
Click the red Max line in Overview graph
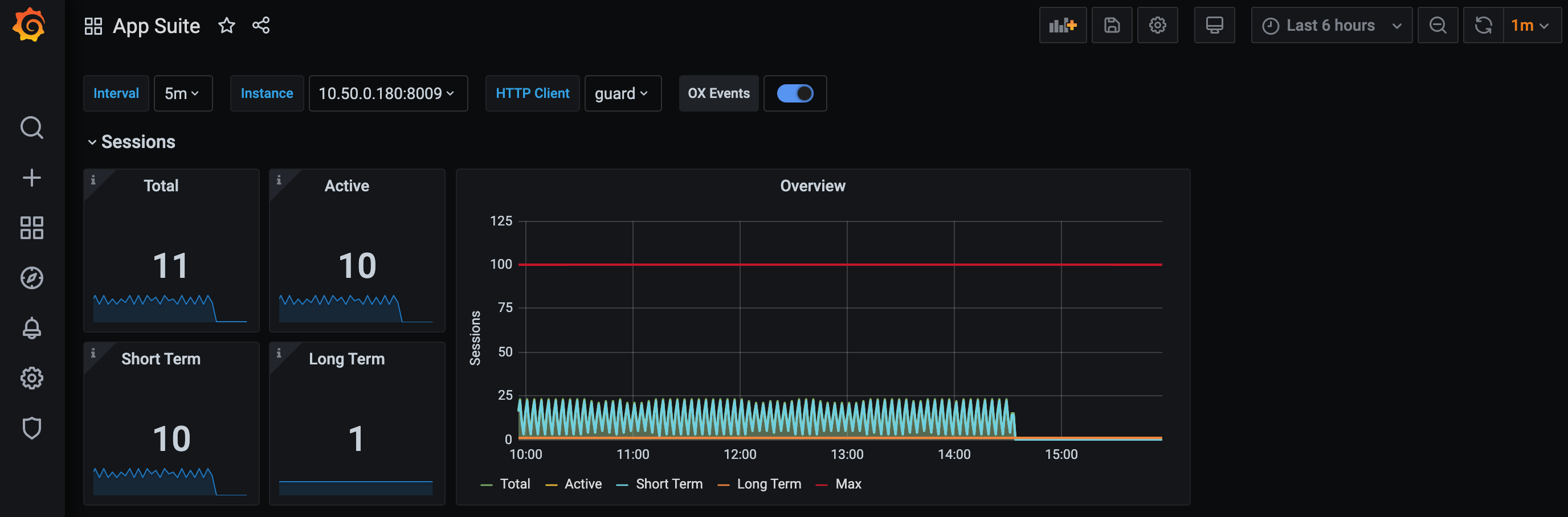[x=840, y=265]
